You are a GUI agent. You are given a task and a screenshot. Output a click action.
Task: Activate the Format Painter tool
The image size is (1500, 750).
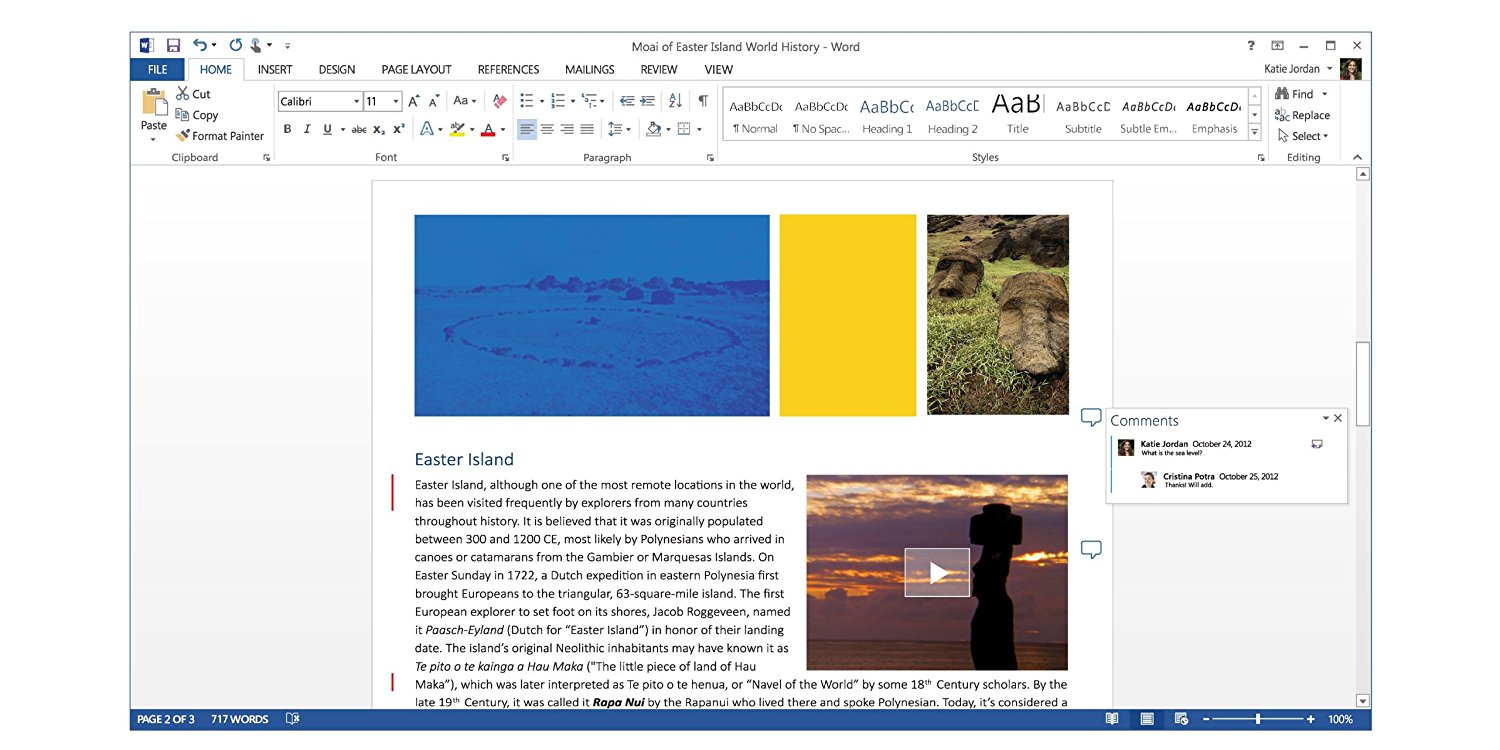219,136
